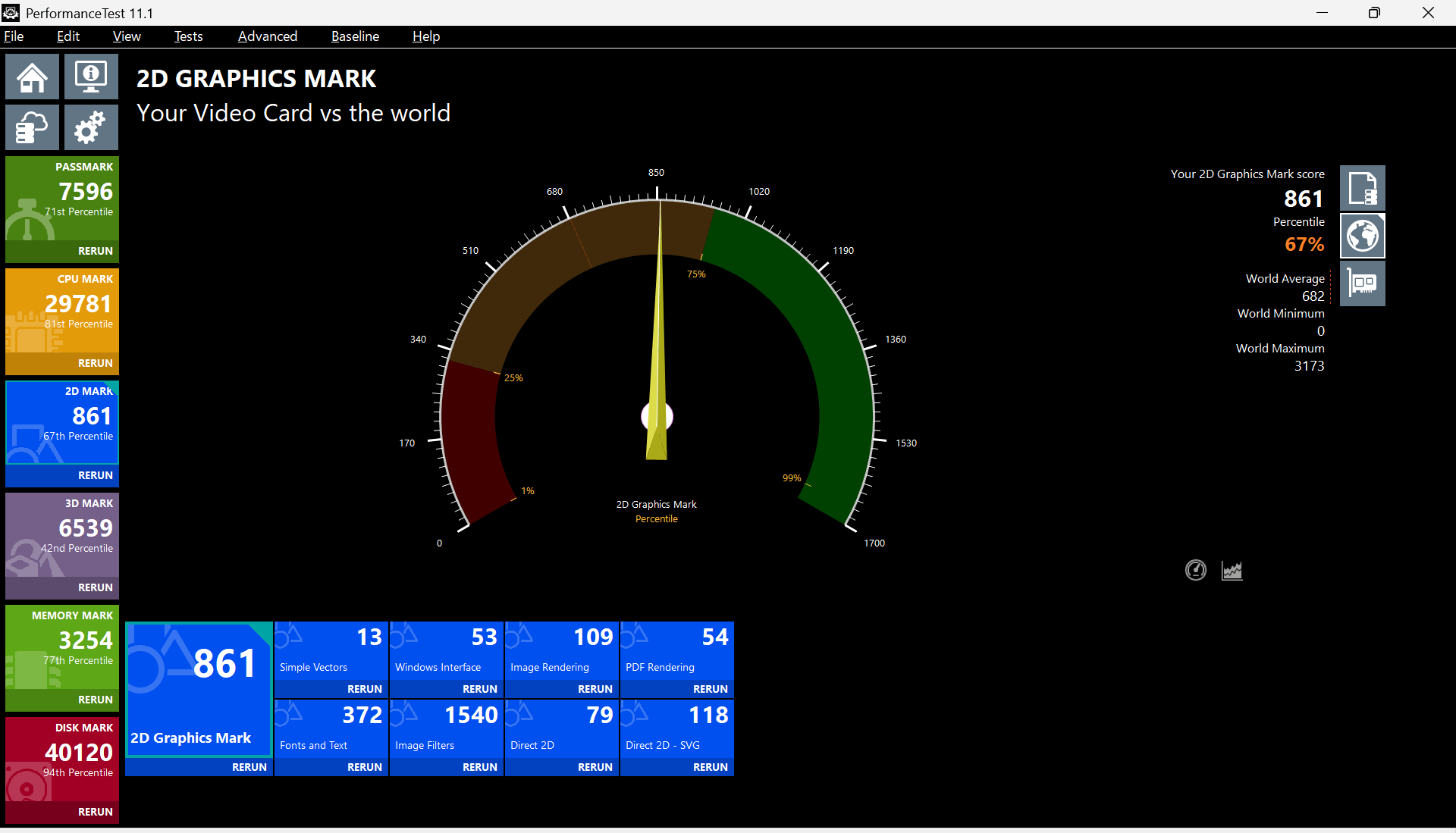1456x833 pixels.
Task: Open the 2D Mark 861 sidebar tile
Action: [x=62, y=423]
